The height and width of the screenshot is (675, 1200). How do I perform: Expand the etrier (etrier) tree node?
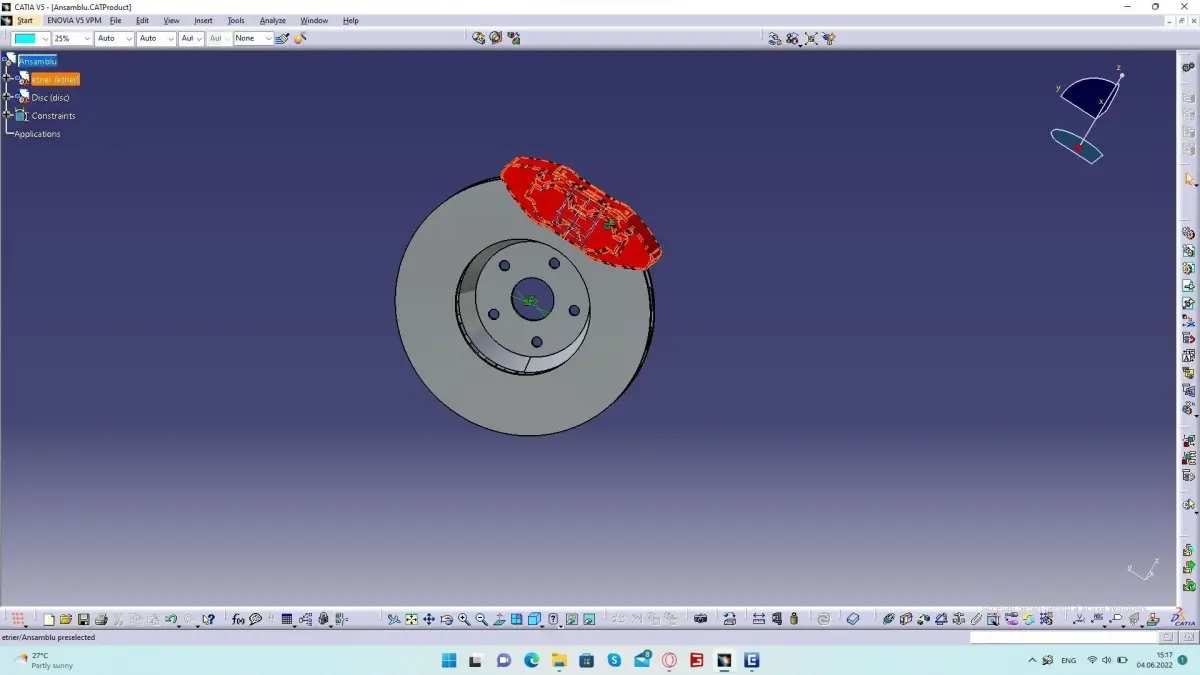[8, 78]
